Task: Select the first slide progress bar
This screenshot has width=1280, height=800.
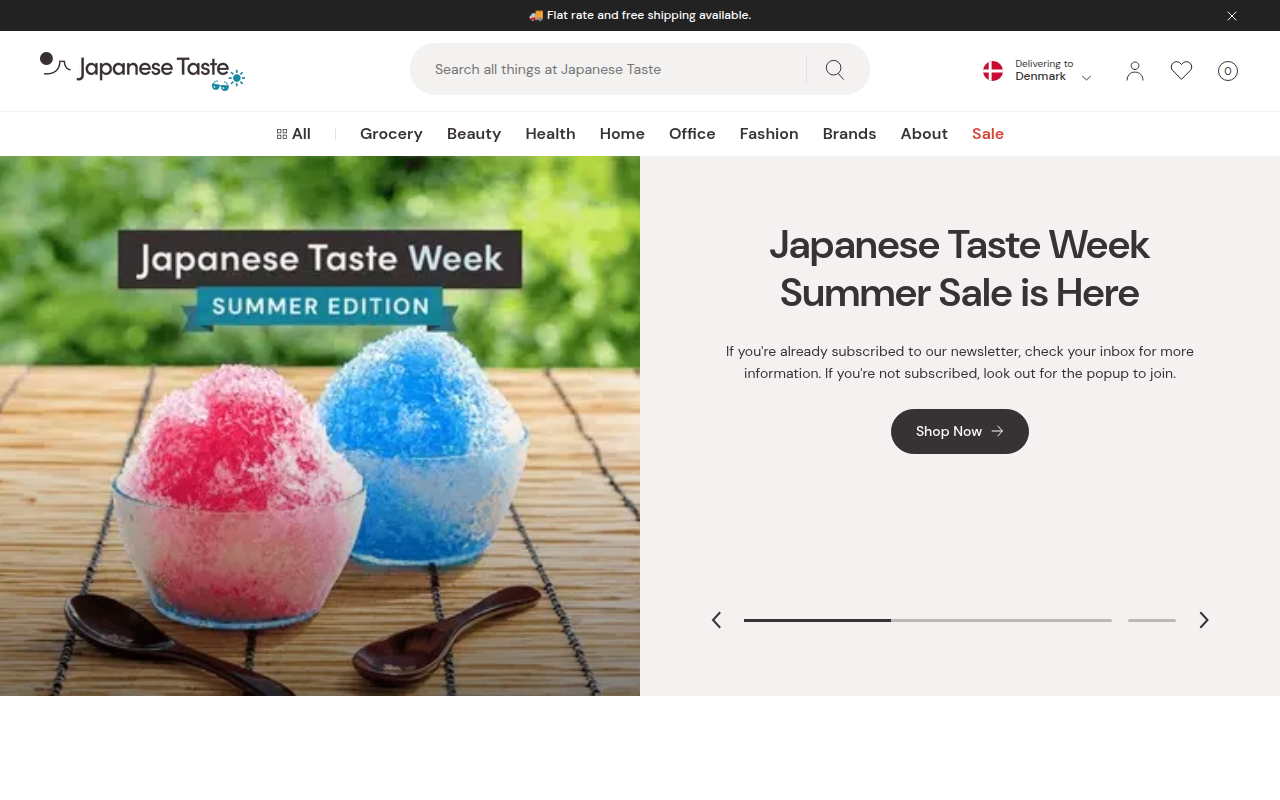Action: pos(928,620)
